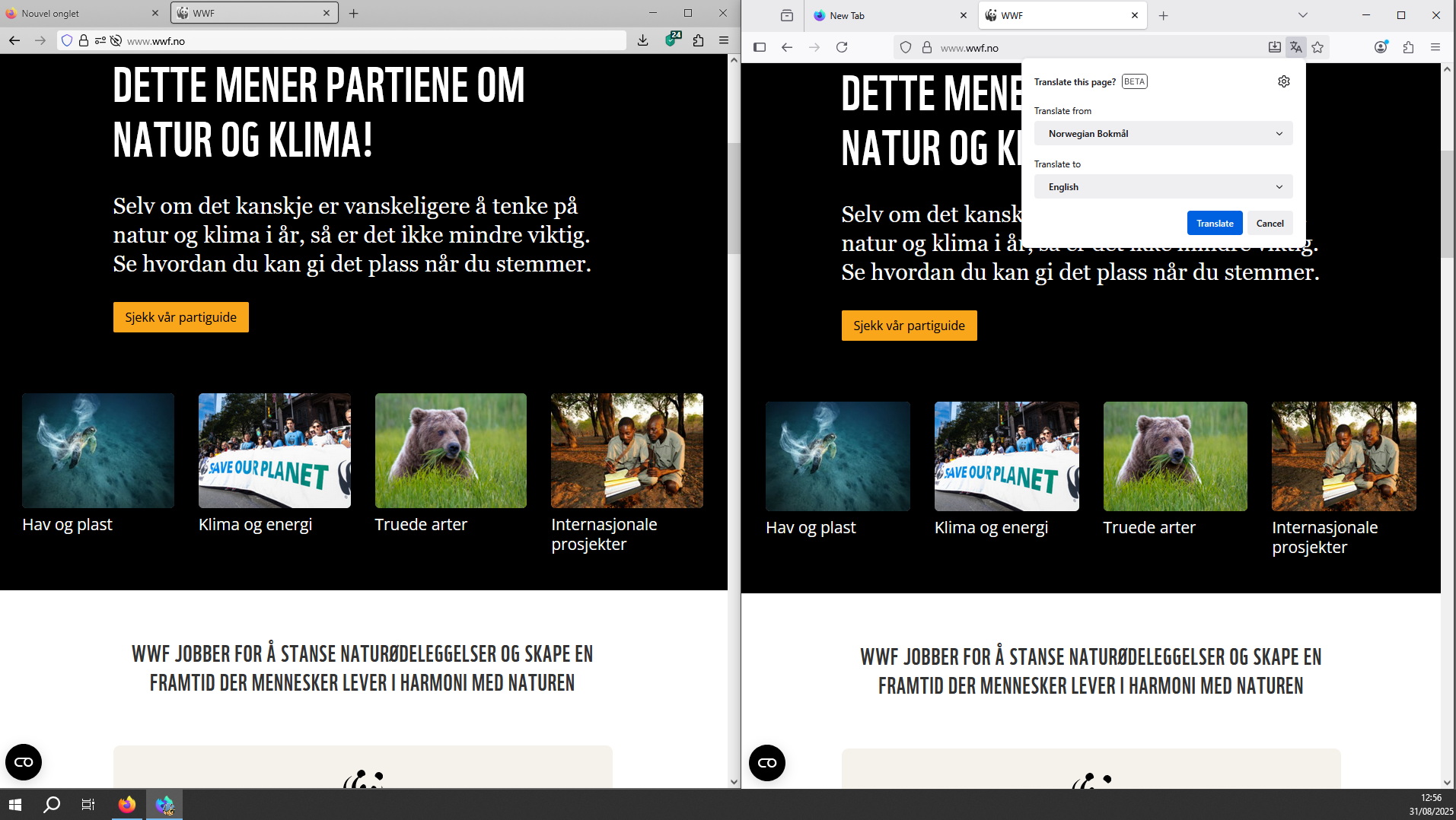Image resolution: width=1456 pixels, height=820 pixels.
Task: Add a new tab in right browser
Action: tap(1163, 15)
